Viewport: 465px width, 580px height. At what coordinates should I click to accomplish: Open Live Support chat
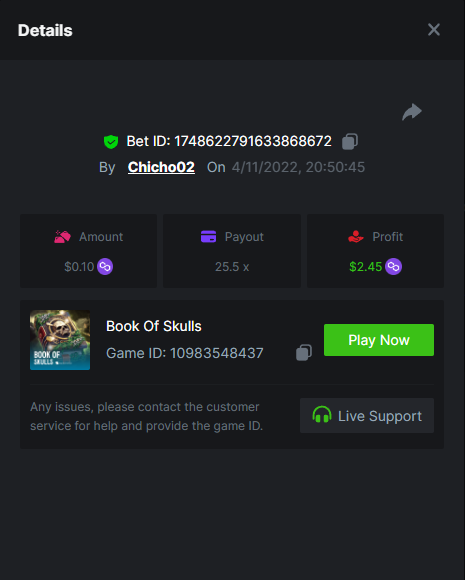pos(367,416)
